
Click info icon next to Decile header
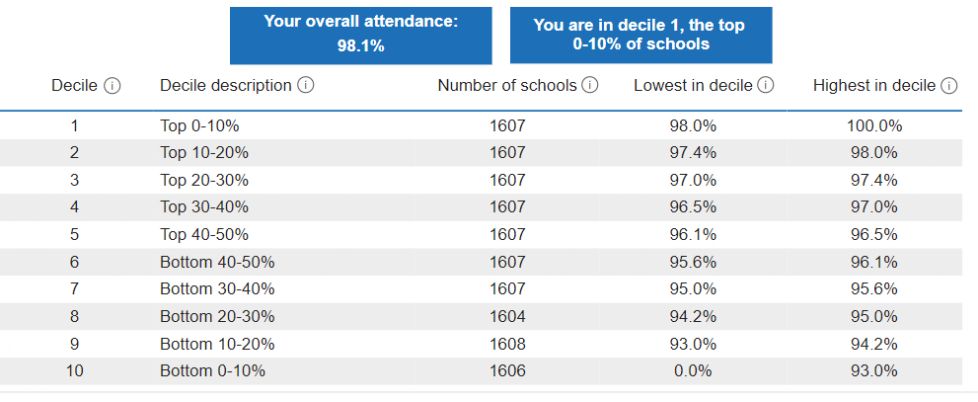coord(112,86)
